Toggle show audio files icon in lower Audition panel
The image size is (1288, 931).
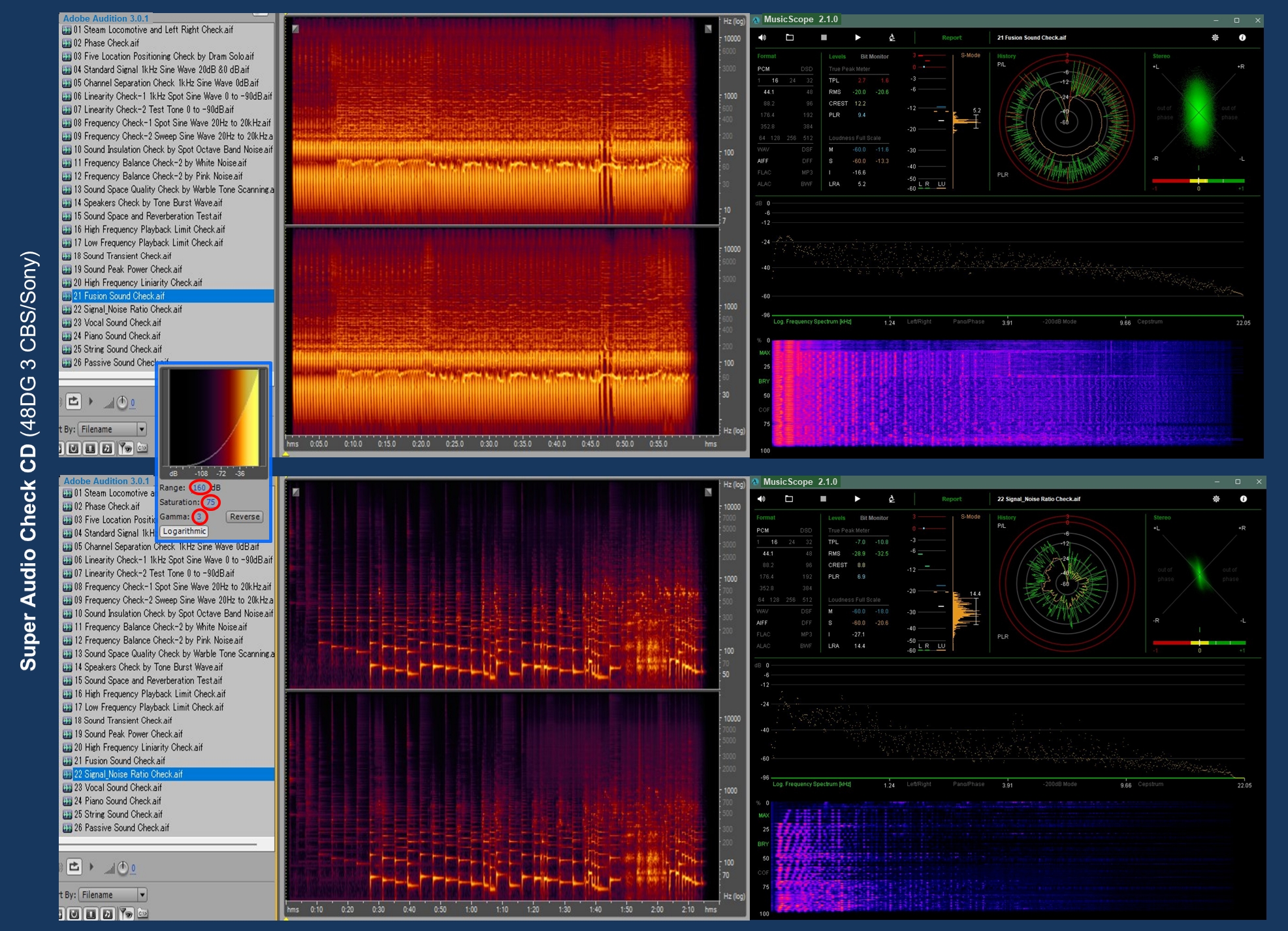[108, 914]
